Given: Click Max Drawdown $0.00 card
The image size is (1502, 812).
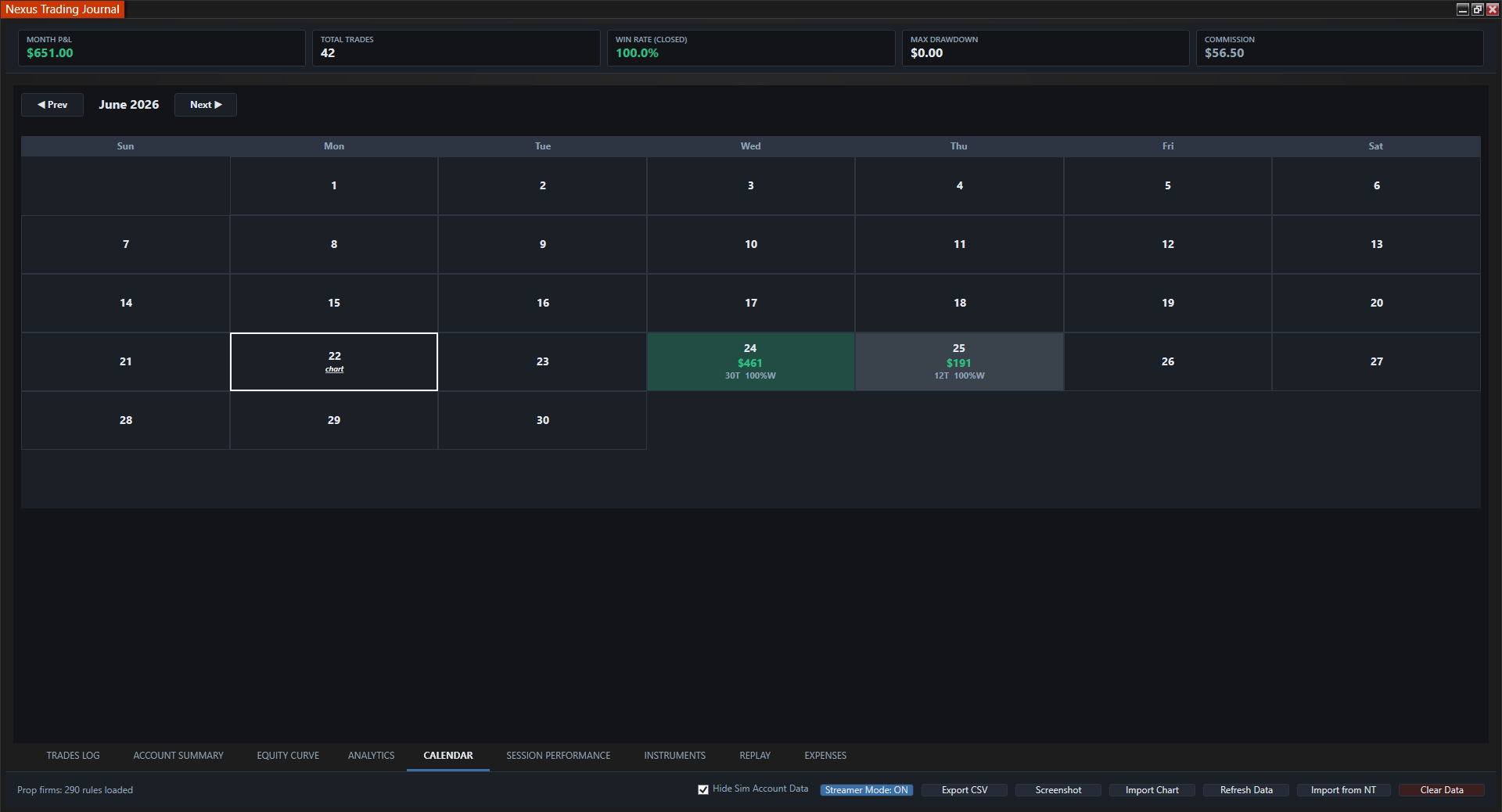Looking at the screenshot, I should pos(1046,48).
